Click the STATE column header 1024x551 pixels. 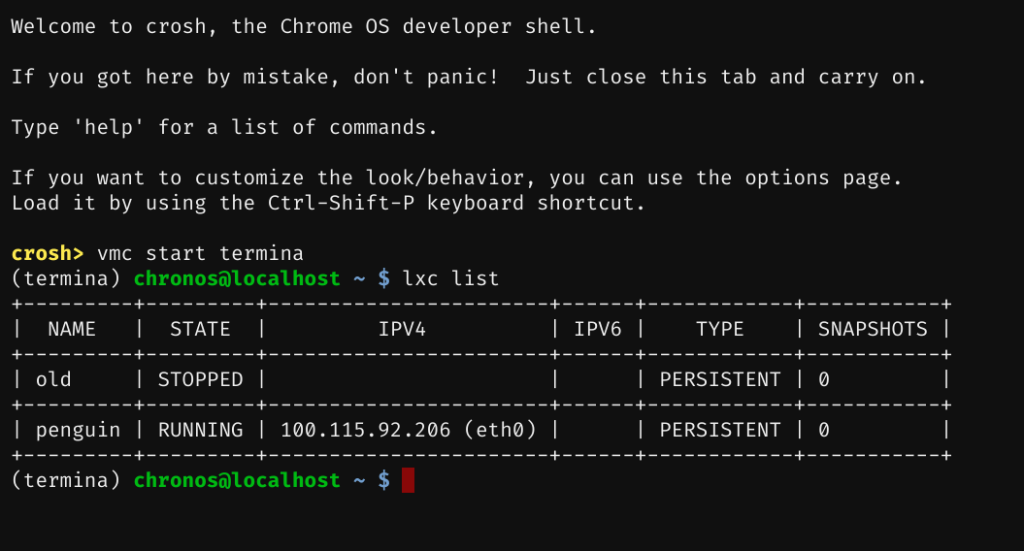pos(200,329)
